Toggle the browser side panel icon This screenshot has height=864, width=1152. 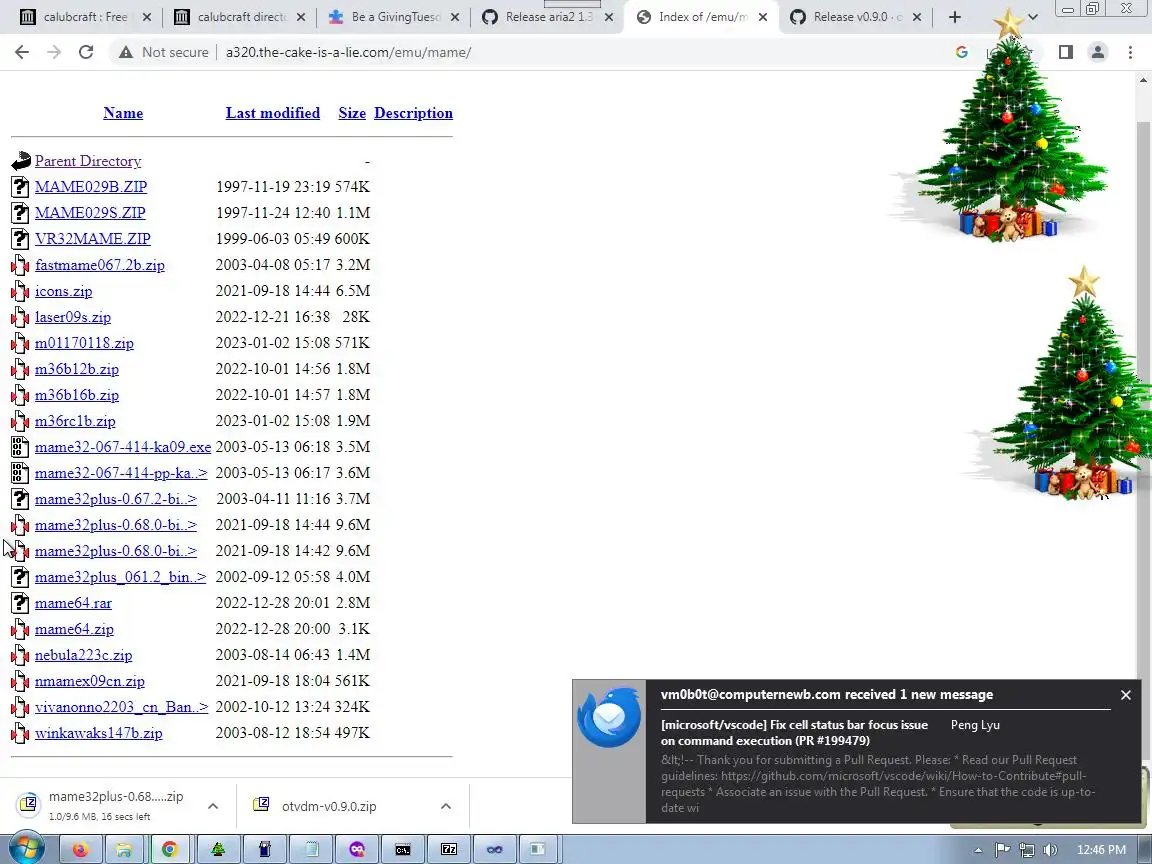(1065, 52)
